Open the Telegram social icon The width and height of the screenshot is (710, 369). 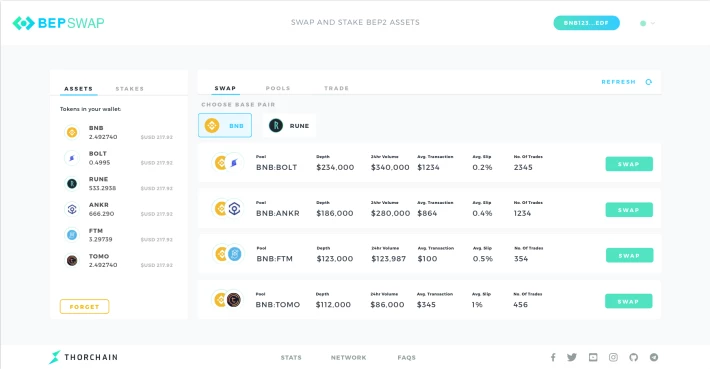(x=654, y=357)
